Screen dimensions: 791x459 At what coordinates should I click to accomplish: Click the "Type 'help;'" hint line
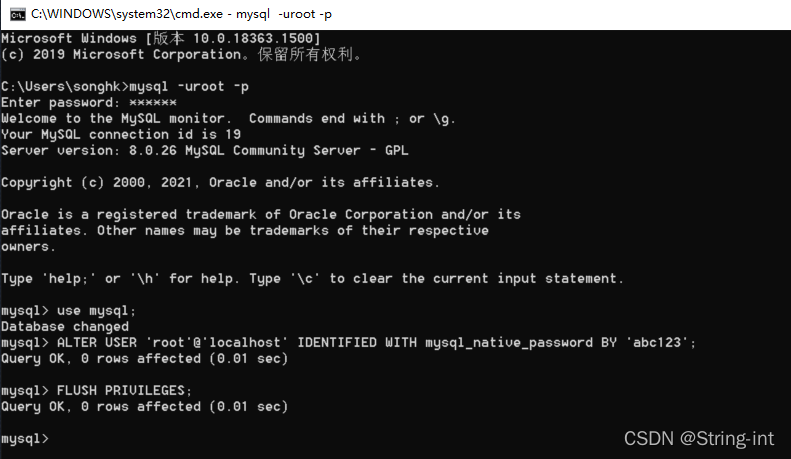click(x=312, y=278)
